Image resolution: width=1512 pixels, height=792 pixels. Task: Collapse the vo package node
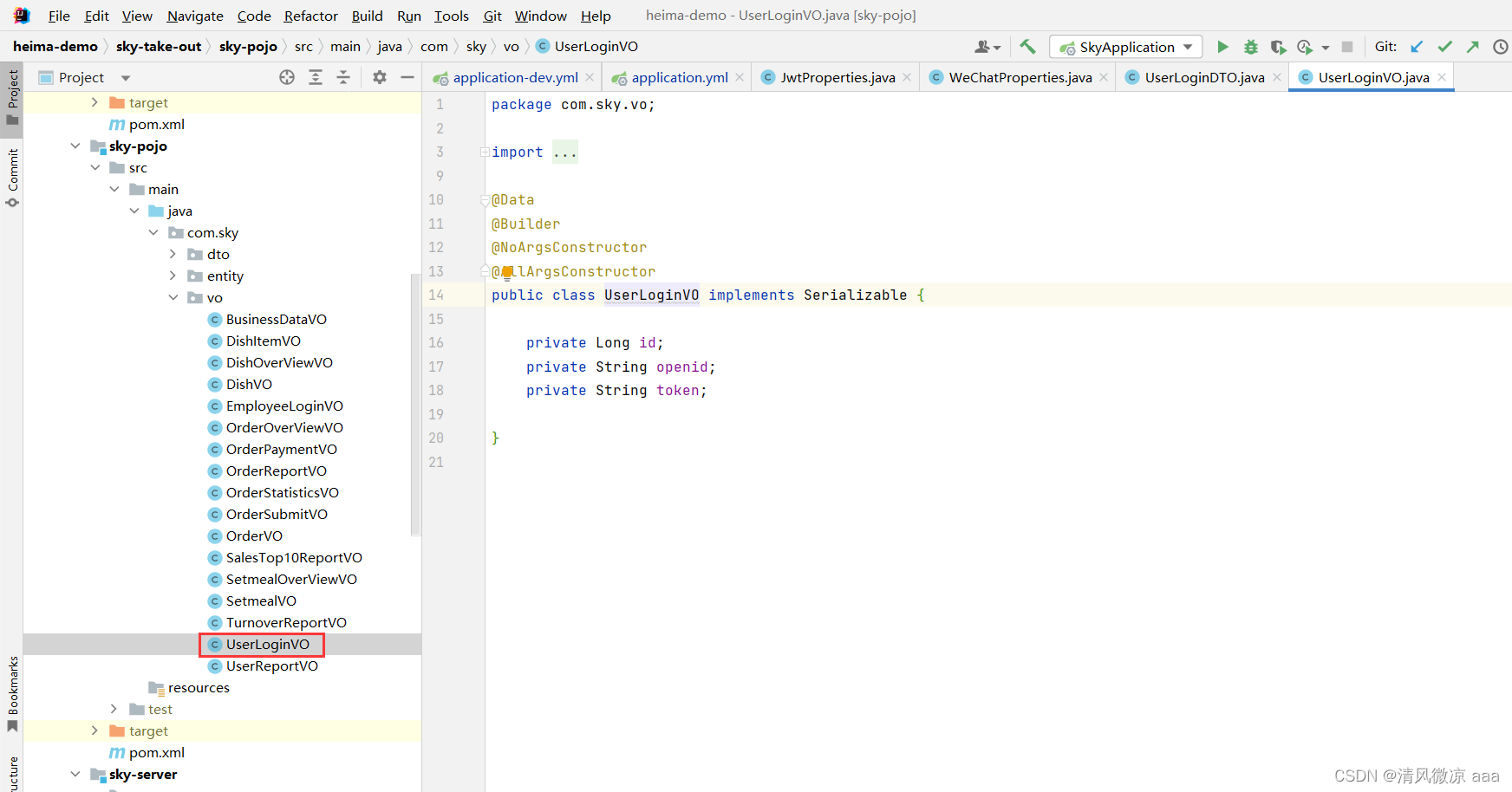173,297
